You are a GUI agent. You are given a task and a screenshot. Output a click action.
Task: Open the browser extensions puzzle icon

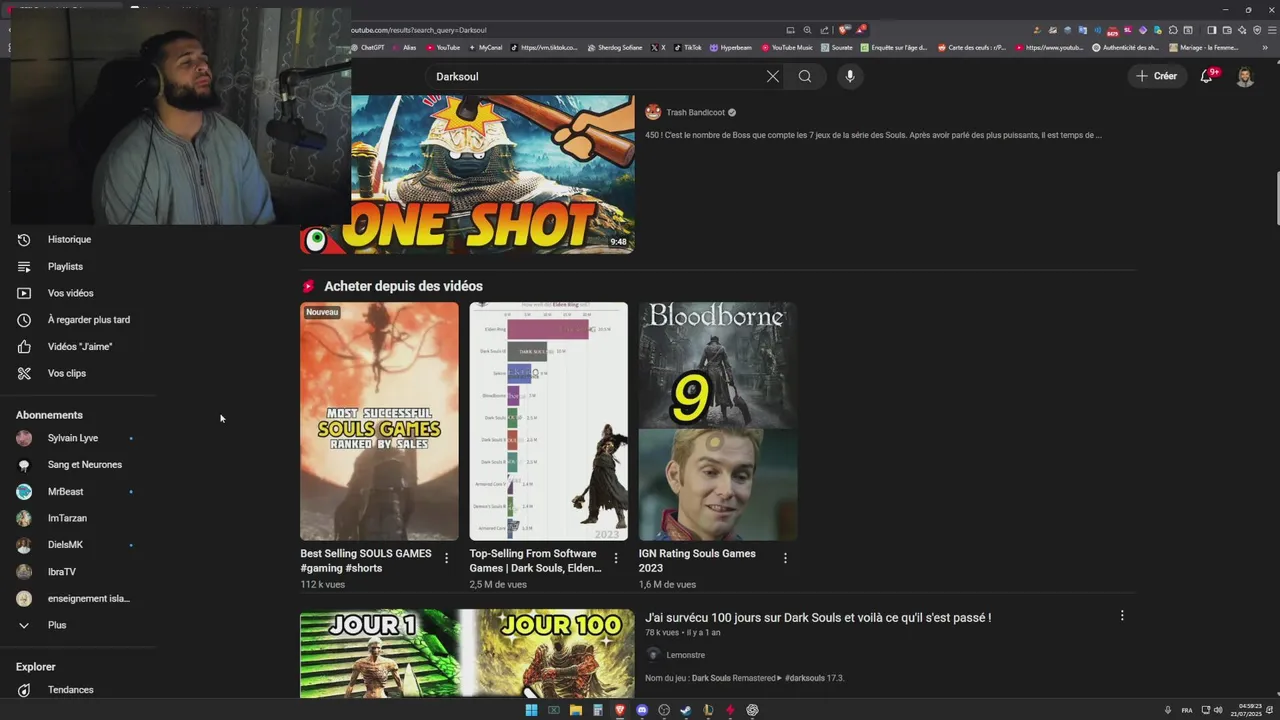[x=1173, y=30]
